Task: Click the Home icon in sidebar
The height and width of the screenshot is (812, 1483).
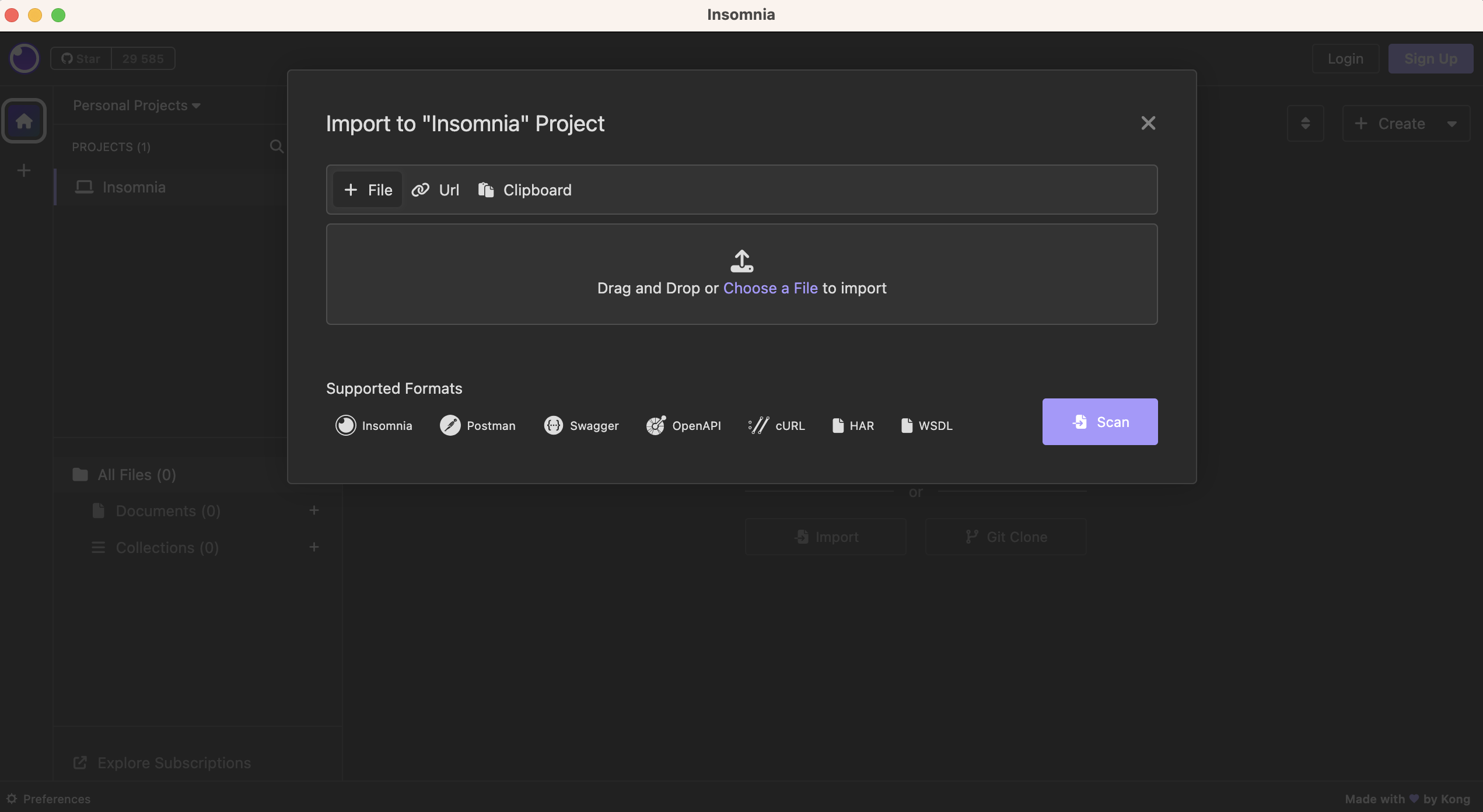Action: coord(24,121)
